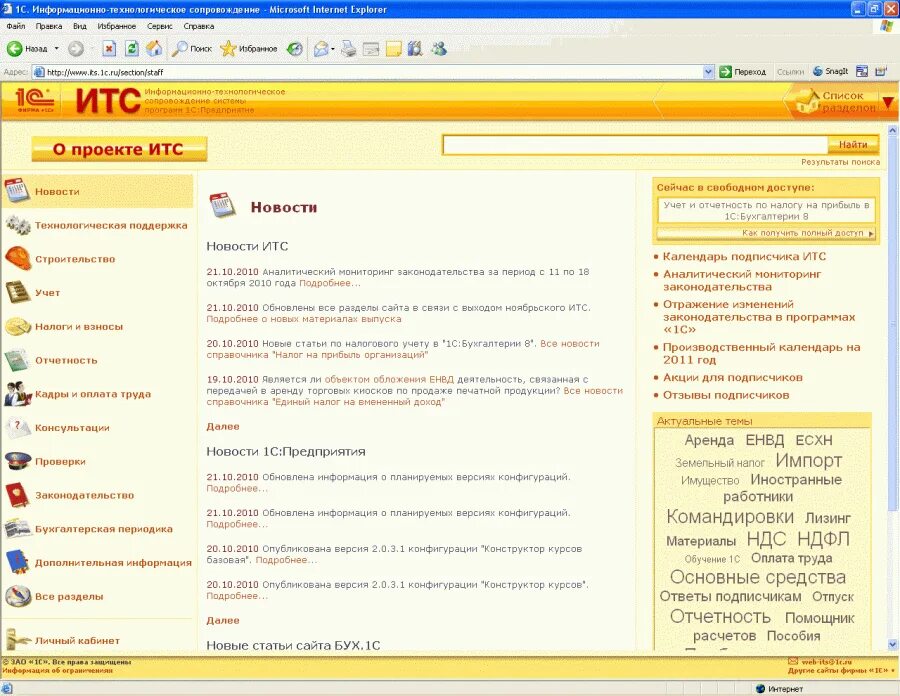Click the helmet icon beside Строительство
The width and height of the screenshot is (900, 696).
pyautogui.click(x=17, y=258)
